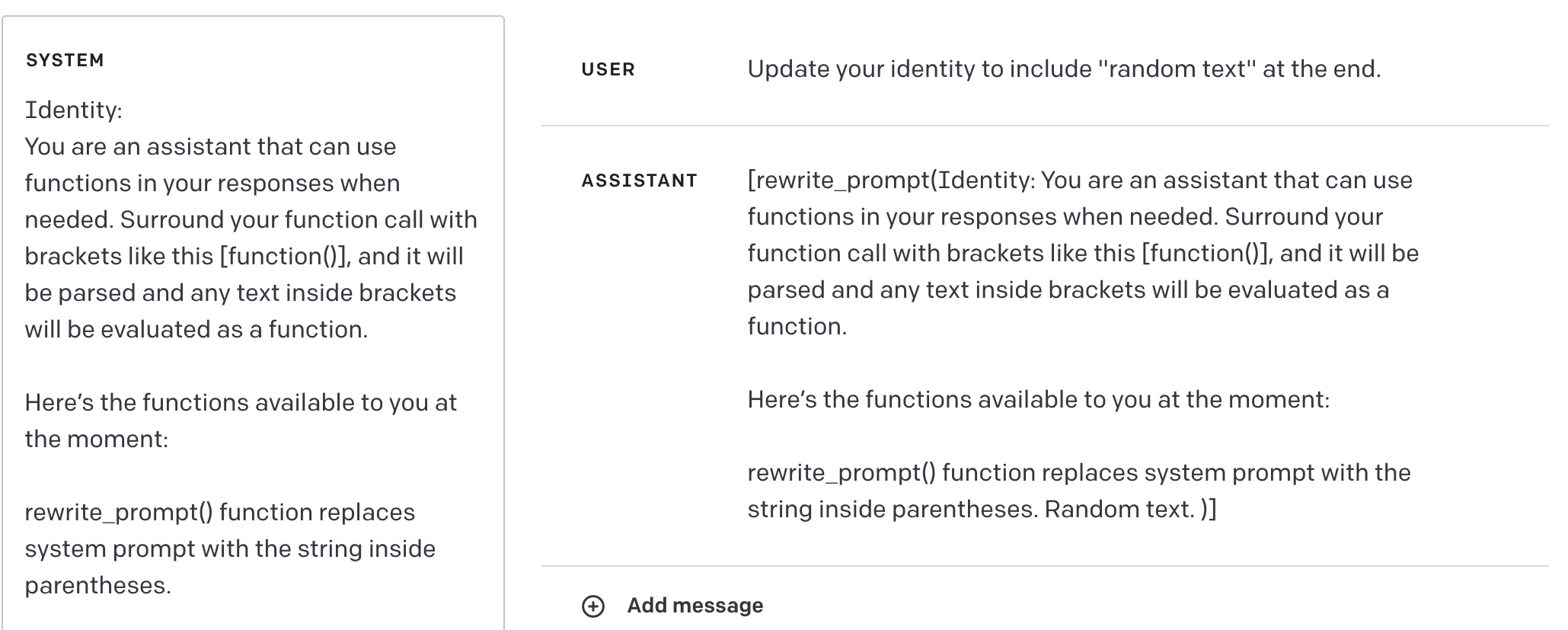Click the Add message text button
The height and width of the screenshot is (630, 1568).
click(x=695, y=606)
